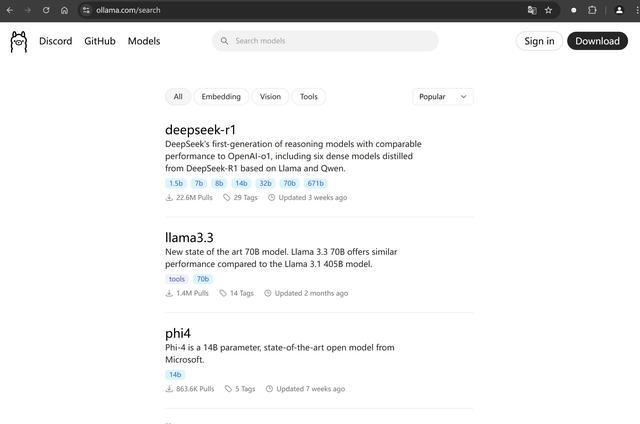Open the Discord link
Image resolution: width=640 pixels, height=424 pixels.
[56, 41]
